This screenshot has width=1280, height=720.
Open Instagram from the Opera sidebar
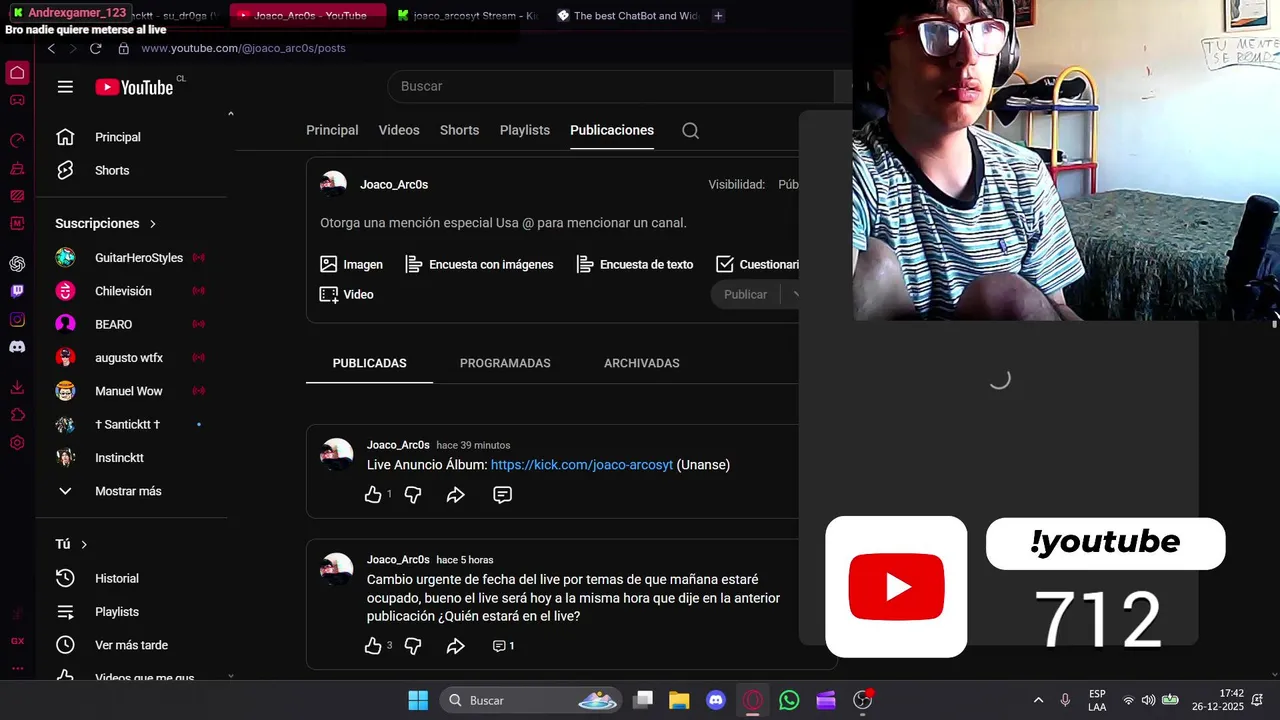(x=17, y=320)
